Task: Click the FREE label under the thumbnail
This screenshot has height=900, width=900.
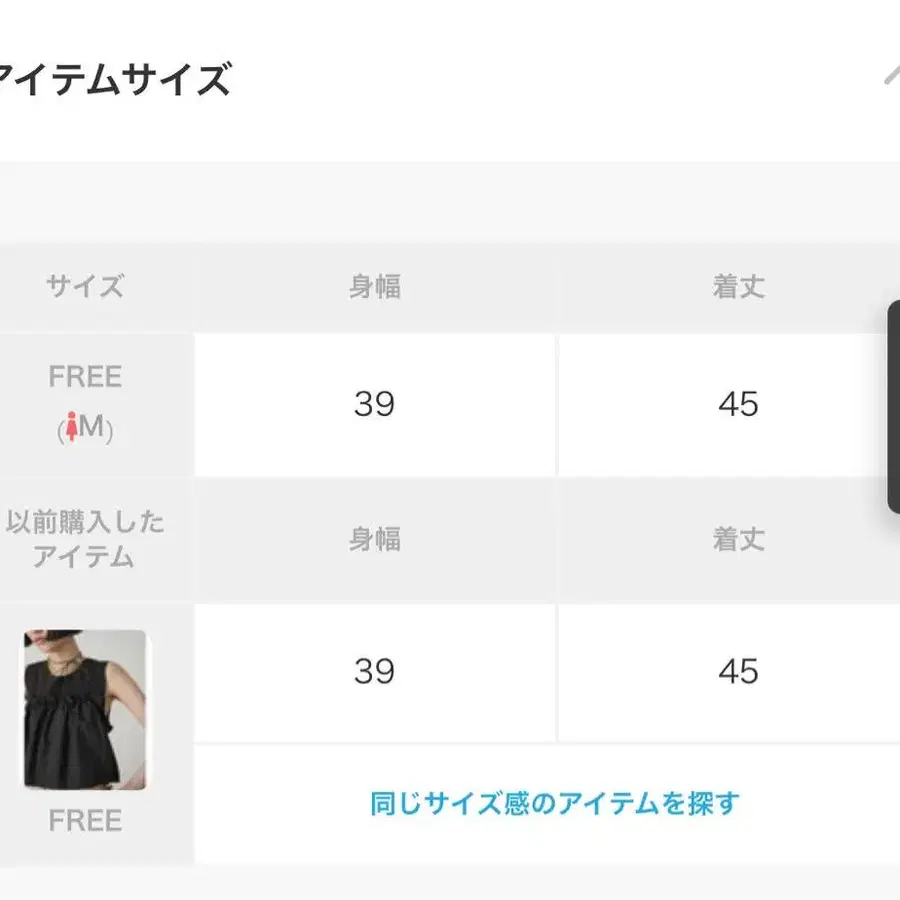Action: tap(85, 820)
